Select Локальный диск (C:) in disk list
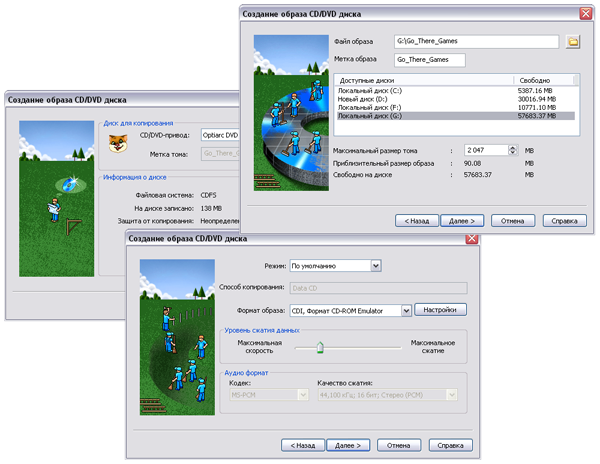600x464 pixels. point(456,91)
